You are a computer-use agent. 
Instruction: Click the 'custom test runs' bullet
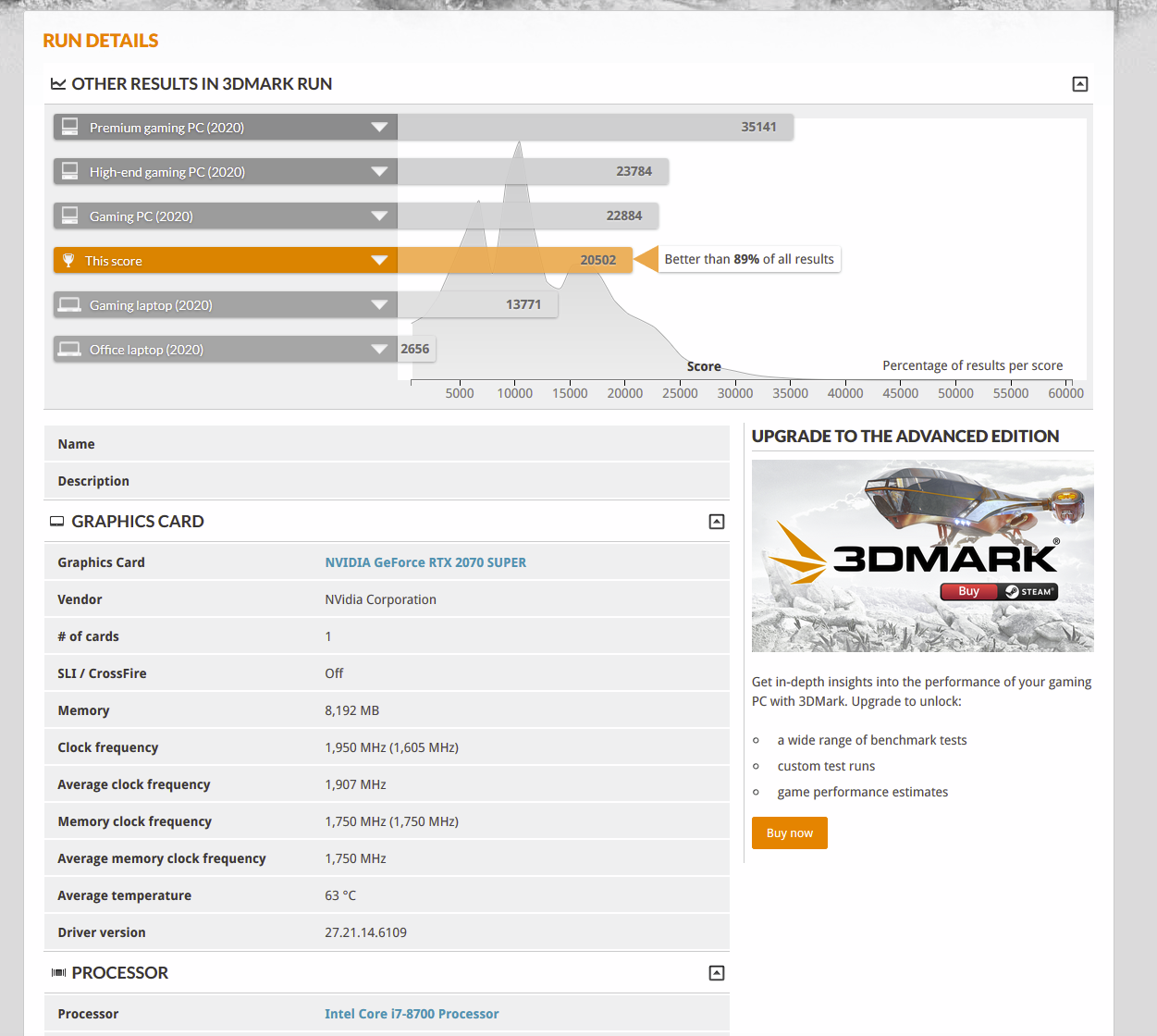[826, 766]
